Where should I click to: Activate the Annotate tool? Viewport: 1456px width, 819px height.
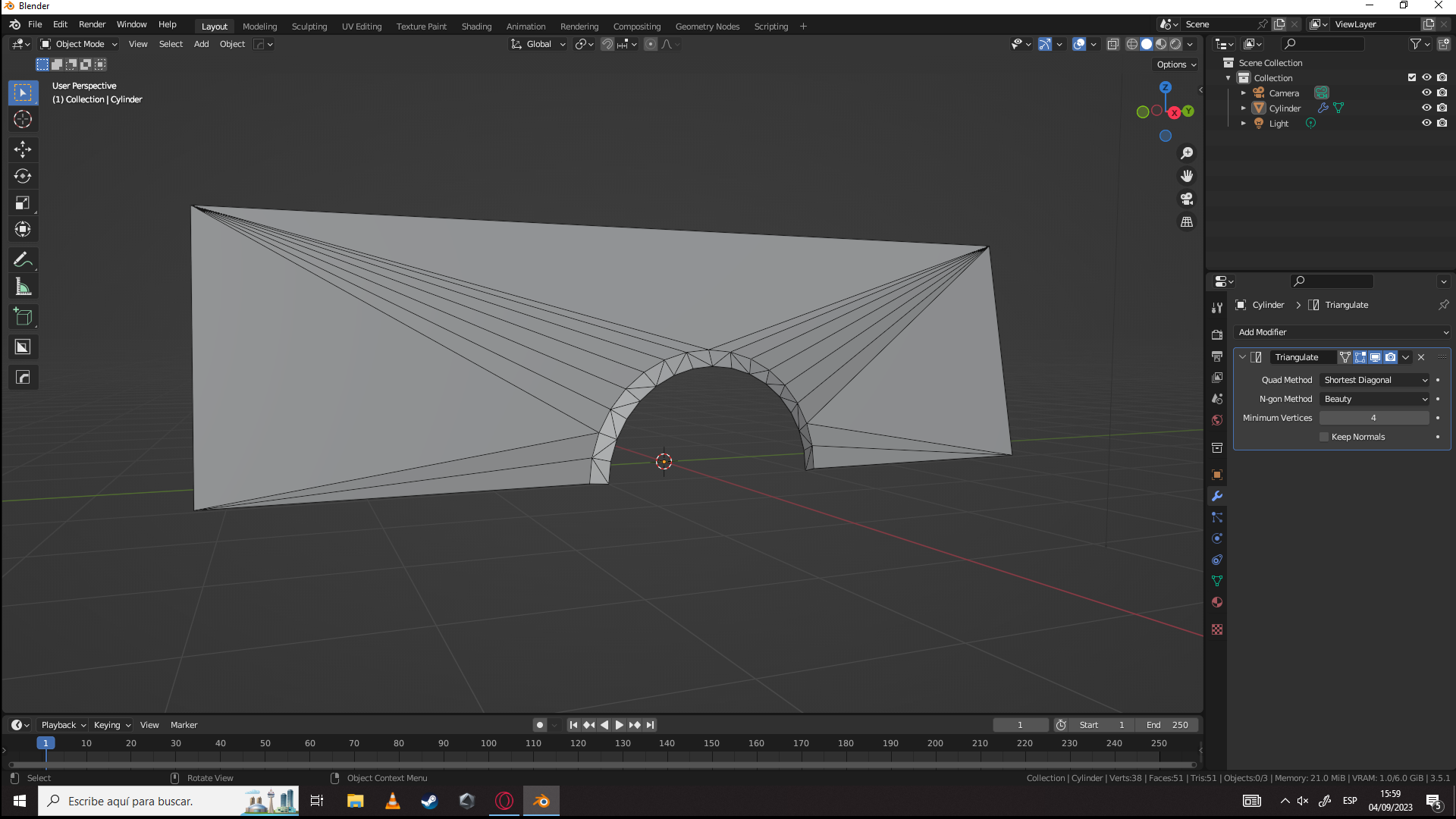pos(23,260)
